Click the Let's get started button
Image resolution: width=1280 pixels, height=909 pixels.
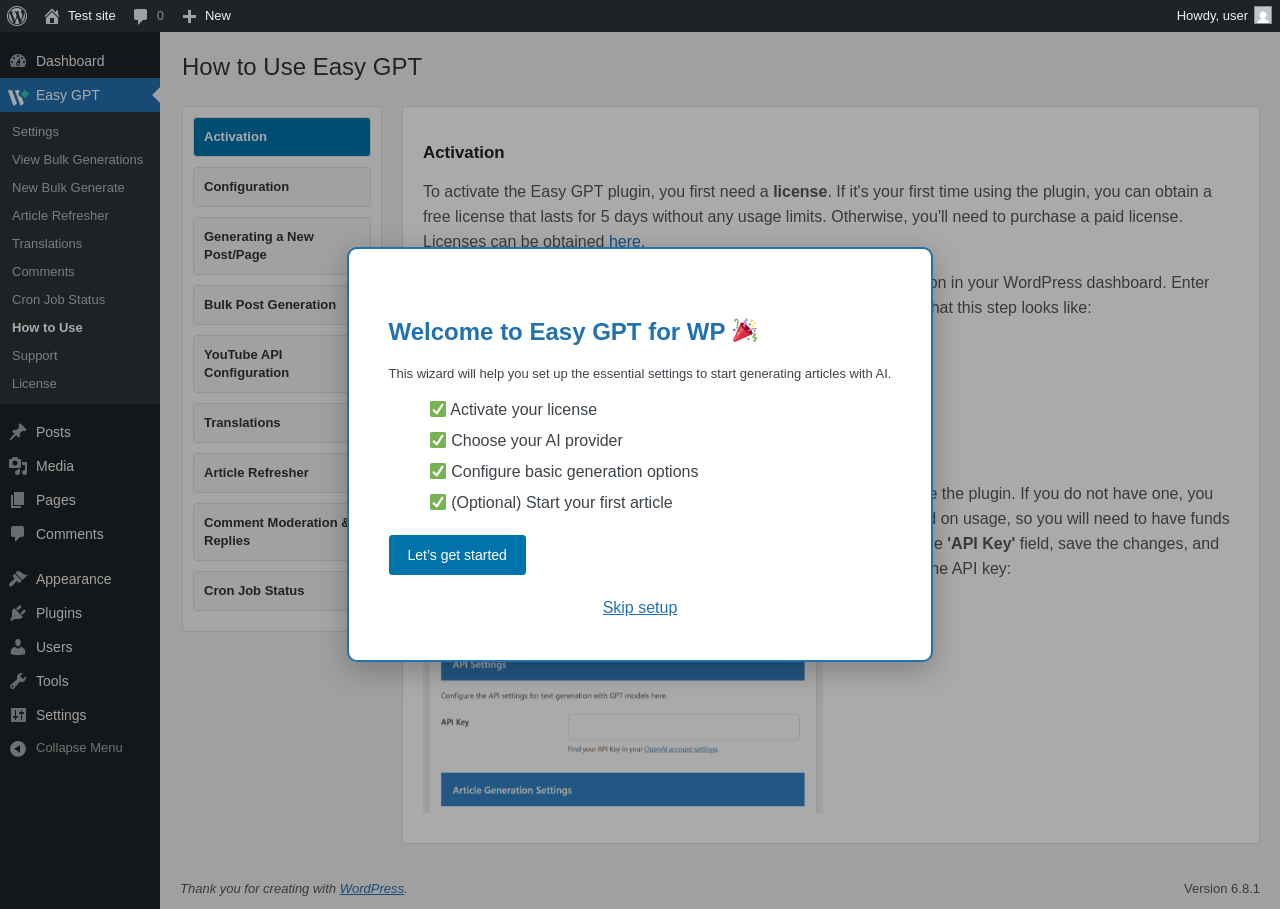pyautogui.click(x=457, y=555)
